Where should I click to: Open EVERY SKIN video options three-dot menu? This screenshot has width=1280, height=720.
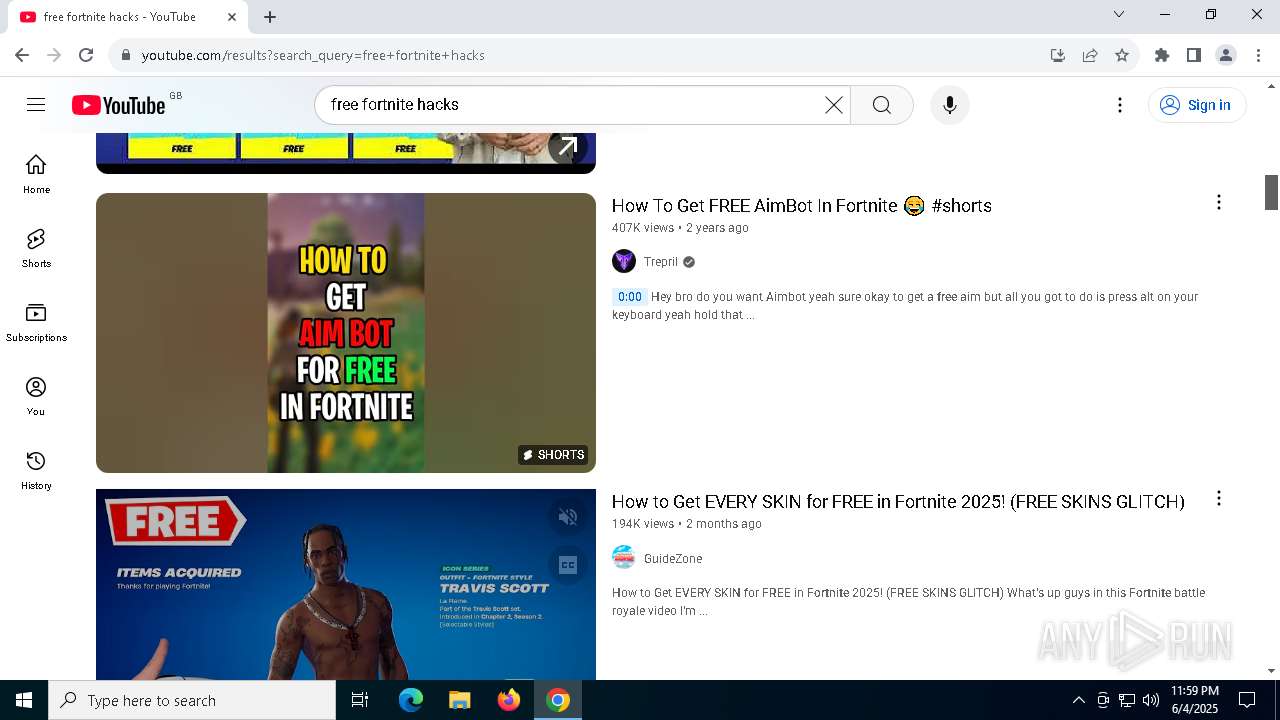pos(1218,498)
